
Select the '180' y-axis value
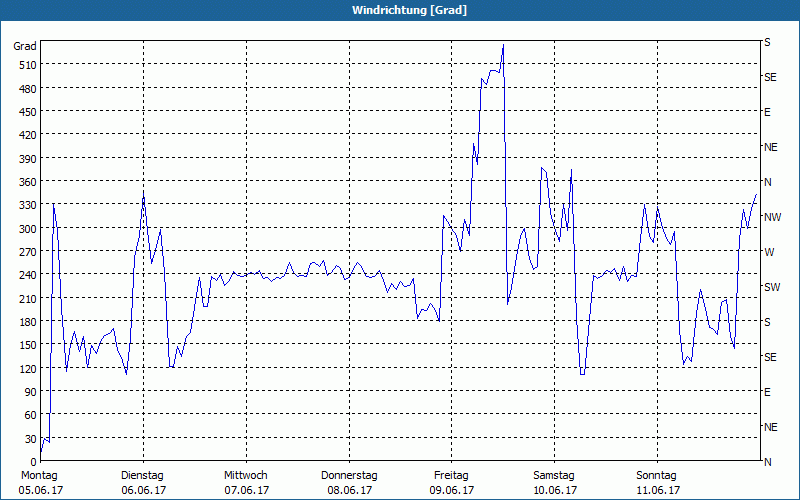coord(28,322)
